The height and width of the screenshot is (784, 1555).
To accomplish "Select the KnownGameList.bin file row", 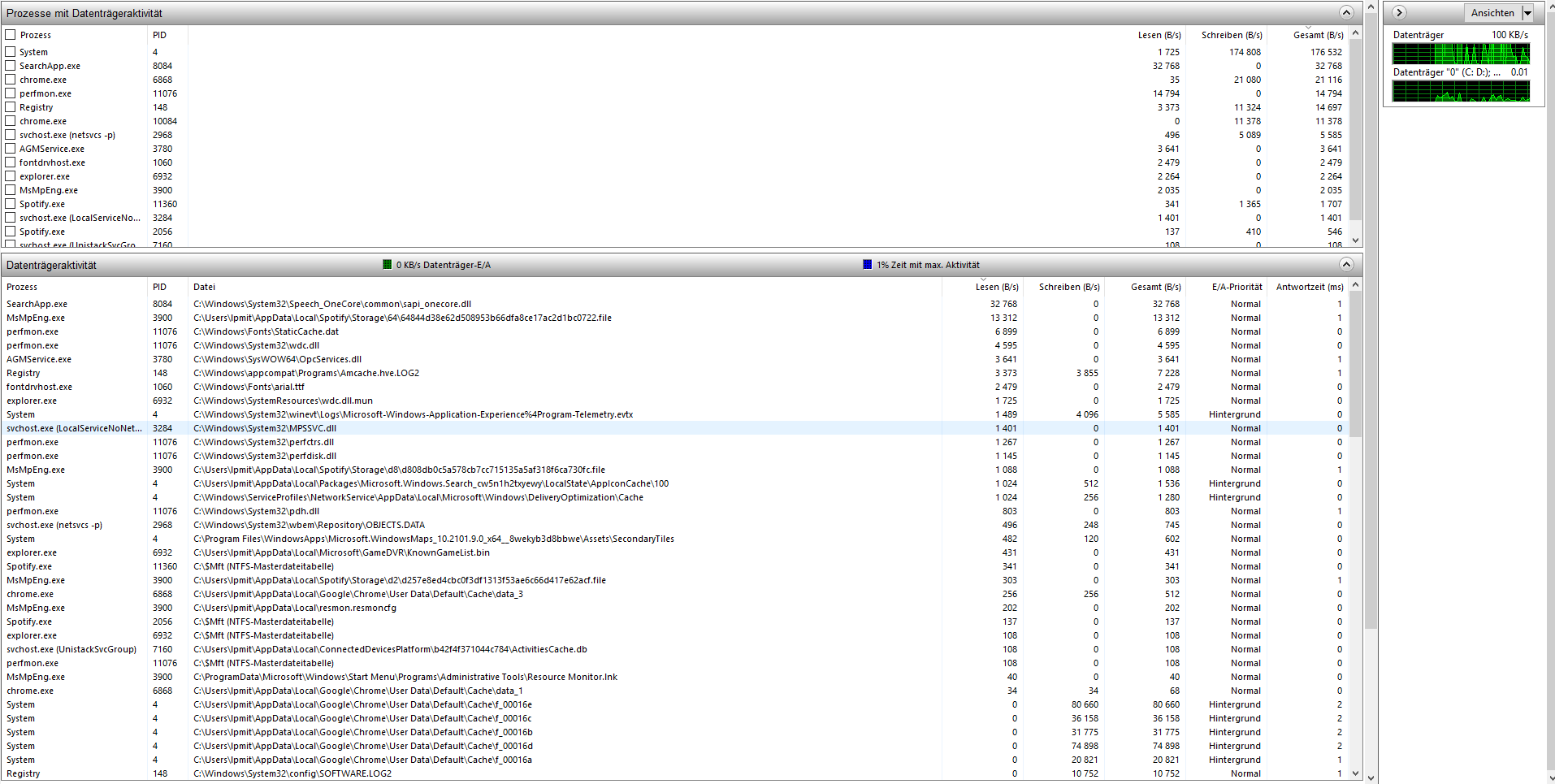I will (x=674, y=552).
